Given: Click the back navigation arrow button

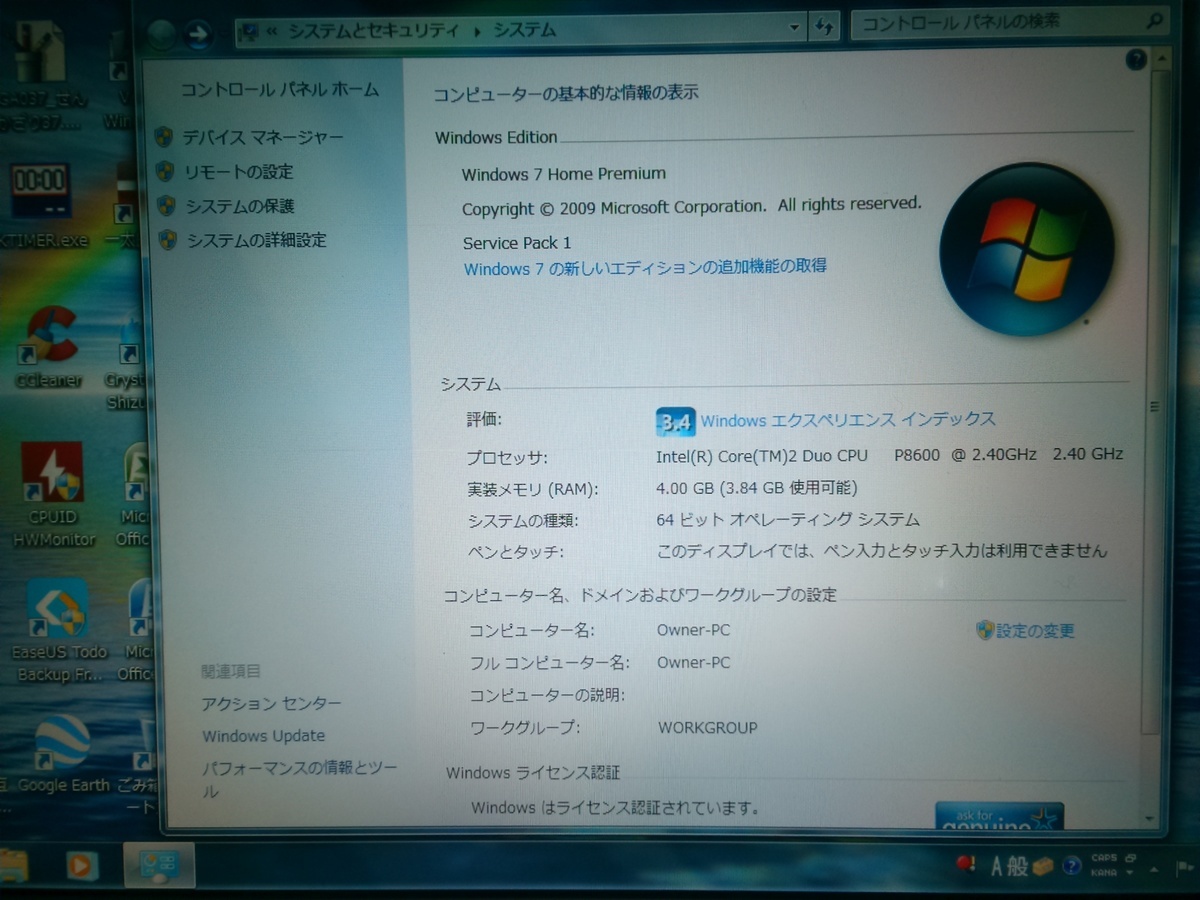Looking at the screenshot, I should pyautogui.click(x=161, y=36).
